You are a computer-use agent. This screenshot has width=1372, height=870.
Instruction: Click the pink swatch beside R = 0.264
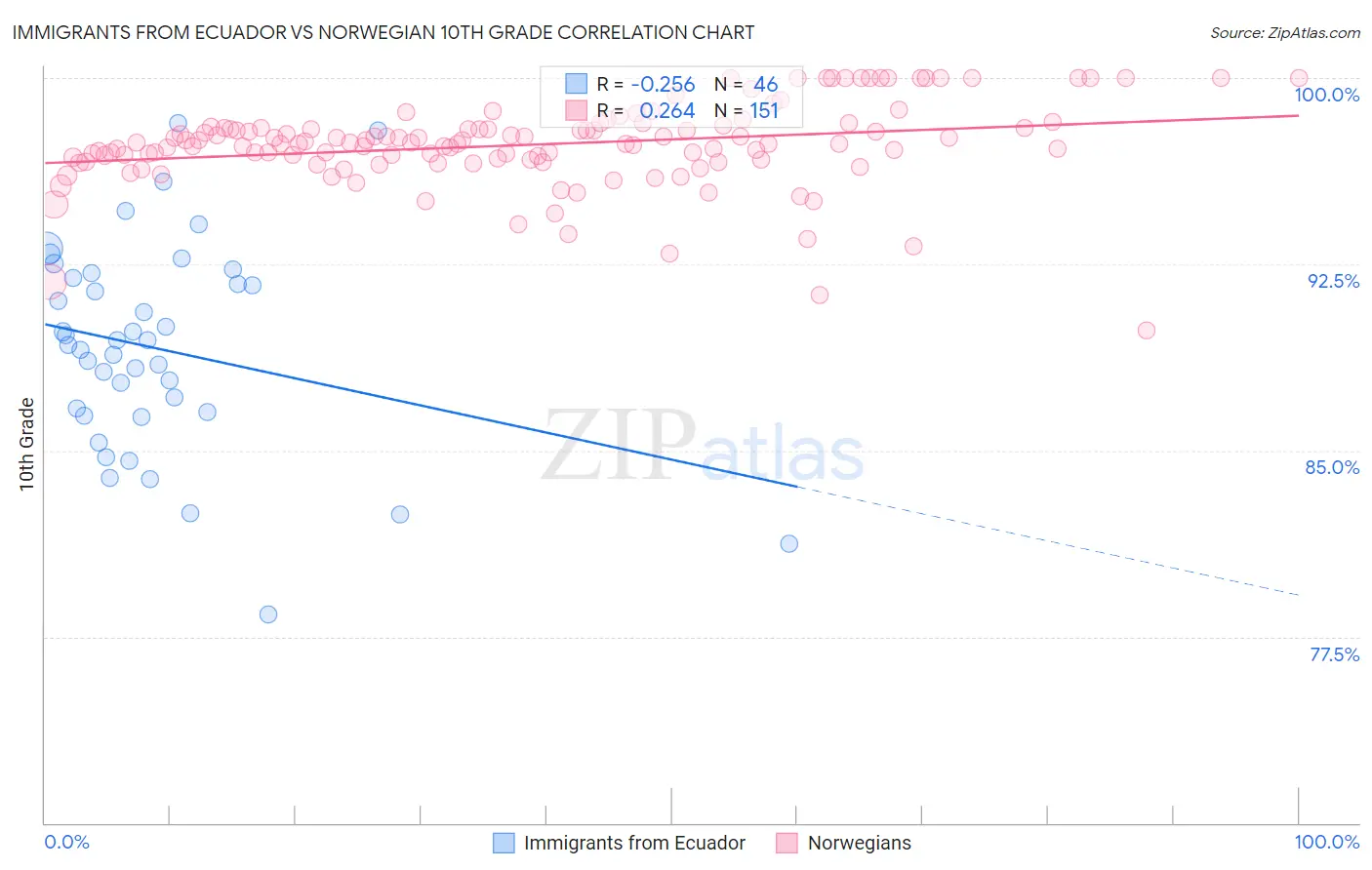pyautogui.click(x=577, y=110)
